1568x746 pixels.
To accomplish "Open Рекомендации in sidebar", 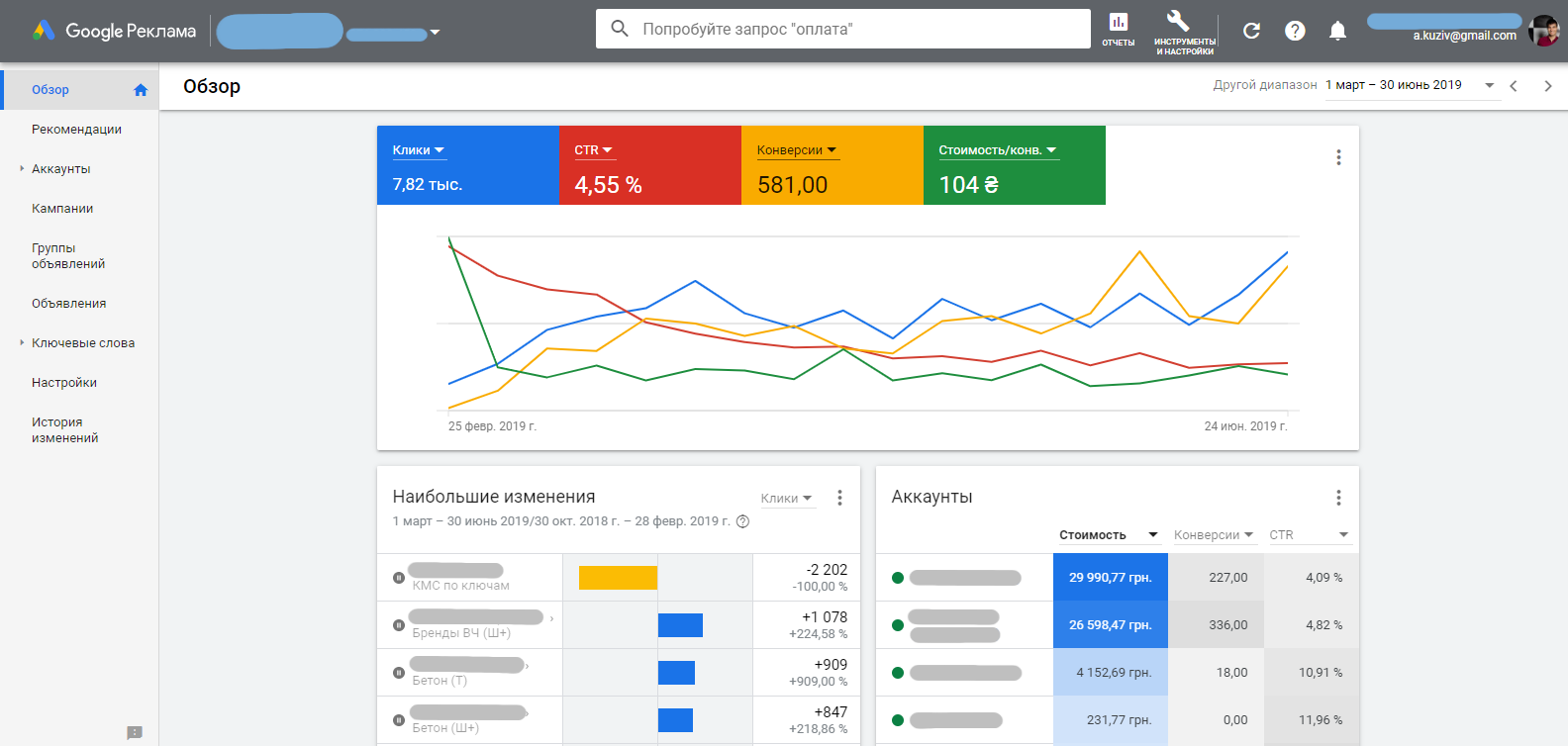I will (x=76, y=130).
